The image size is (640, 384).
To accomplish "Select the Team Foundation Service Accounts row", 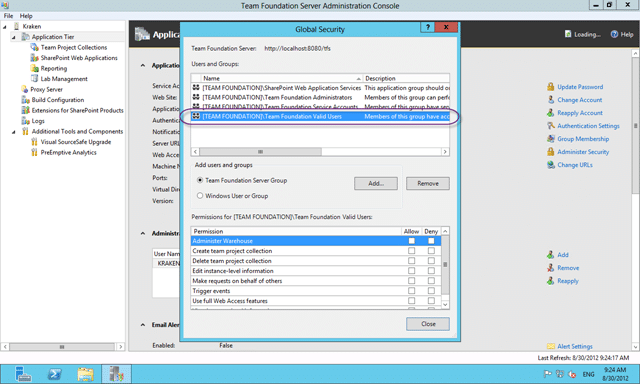I will tap(320, 107).
